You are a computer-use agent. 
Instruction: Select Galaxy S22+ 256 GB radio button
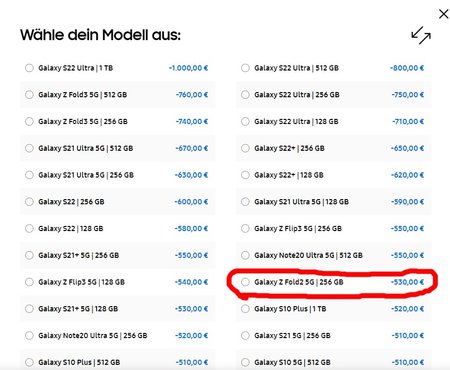(245, 148)
